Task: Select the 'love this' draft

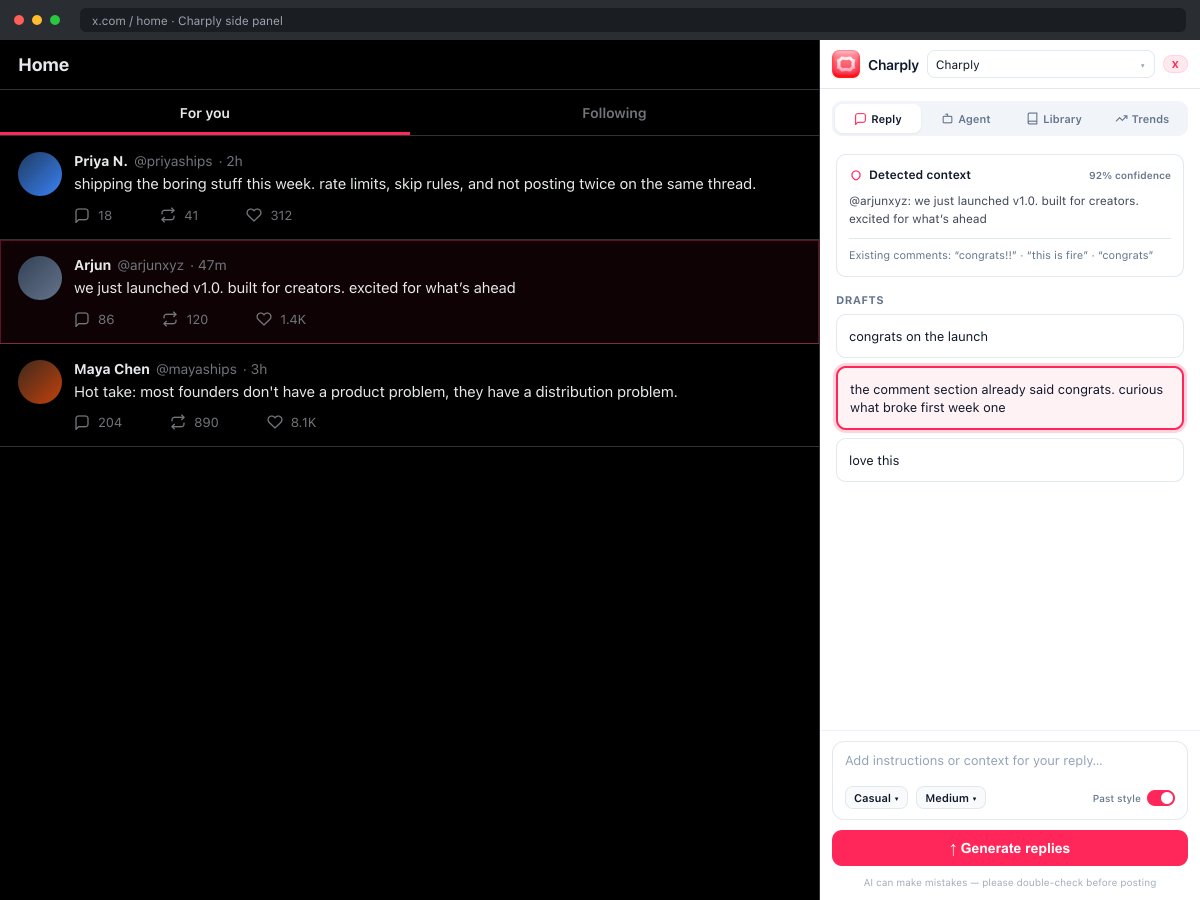Action: (x=1010, y=460)
